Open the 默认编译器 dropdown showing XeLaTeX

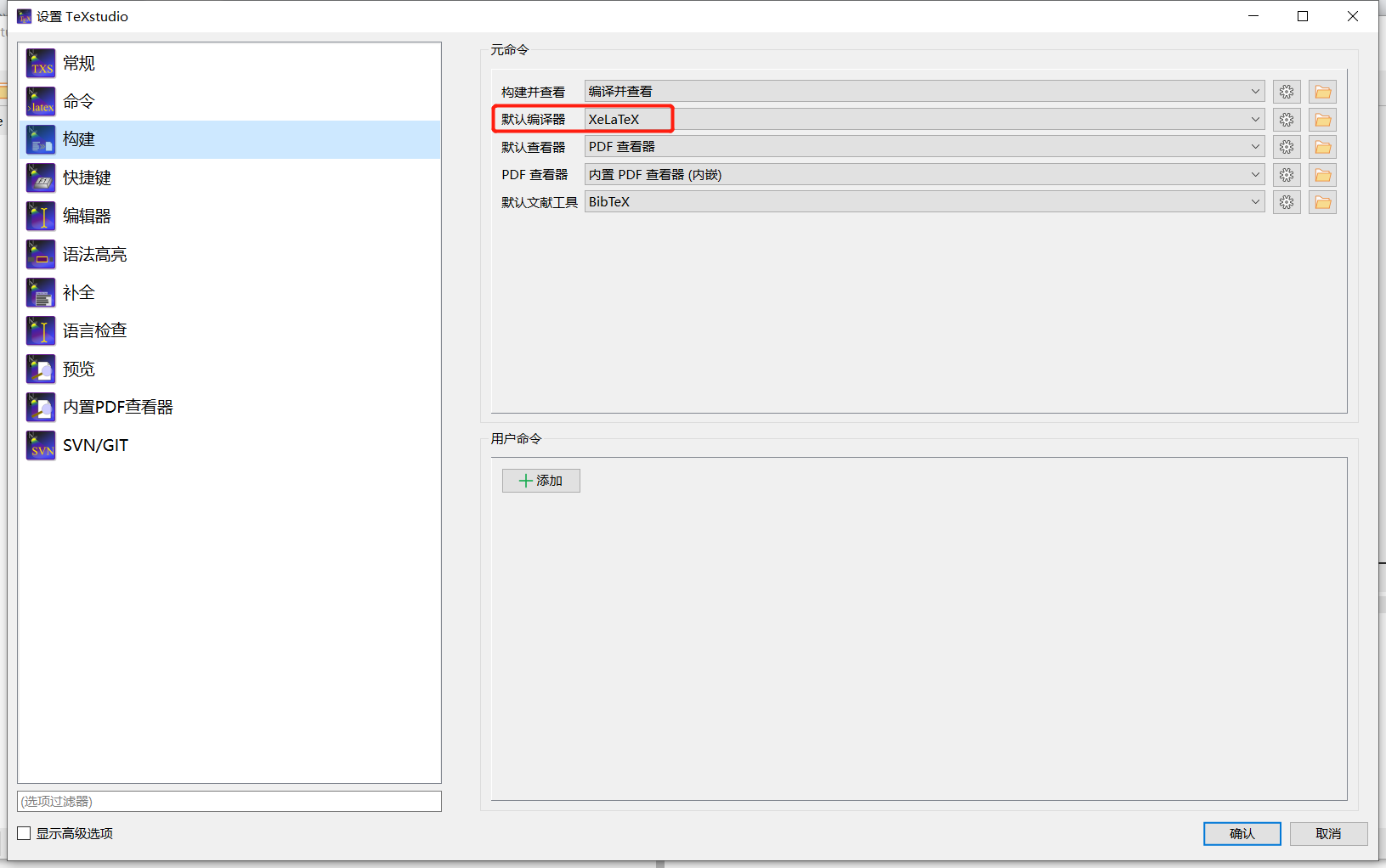pyautogui.click(x=925, y=120)
